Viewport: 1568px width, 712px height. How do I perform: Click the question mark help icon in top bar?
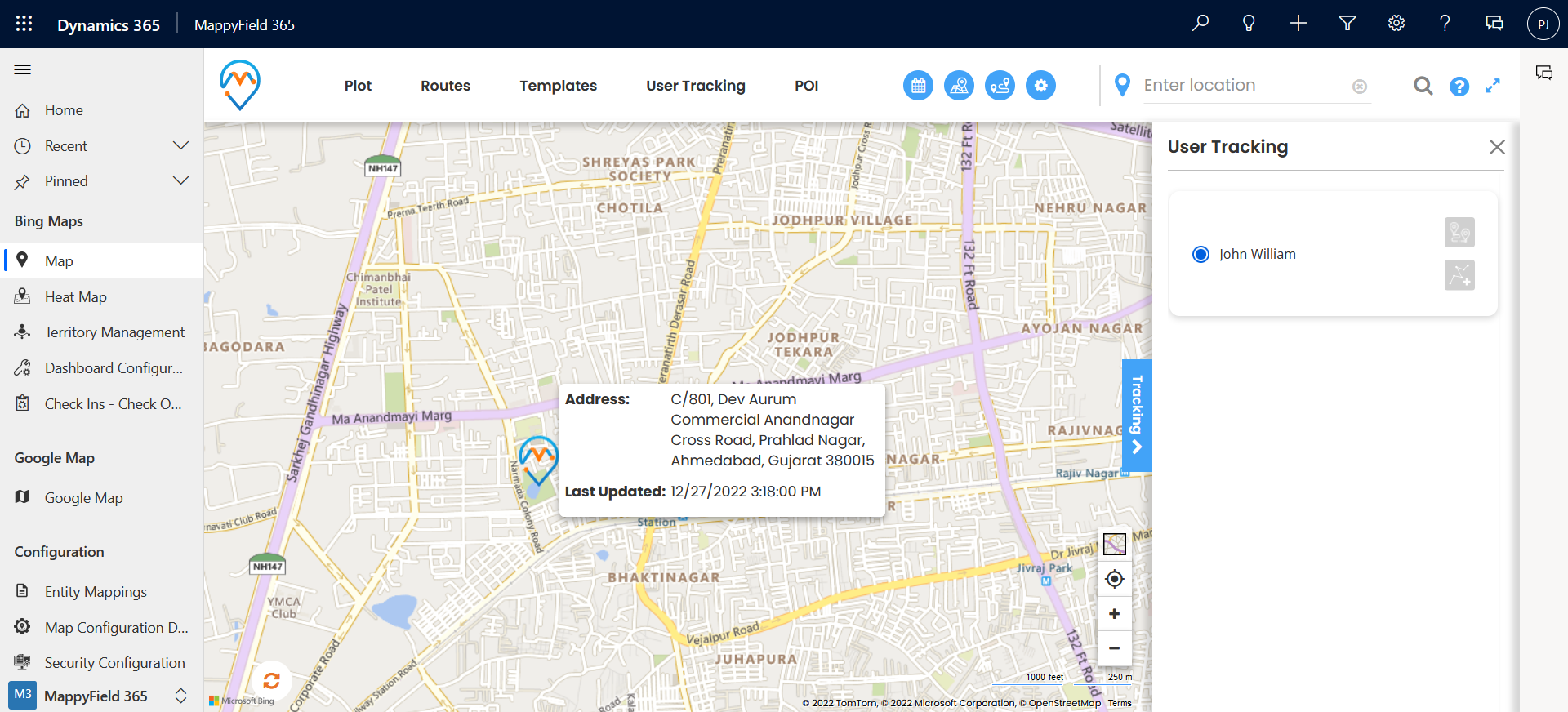click(1445, 24)
